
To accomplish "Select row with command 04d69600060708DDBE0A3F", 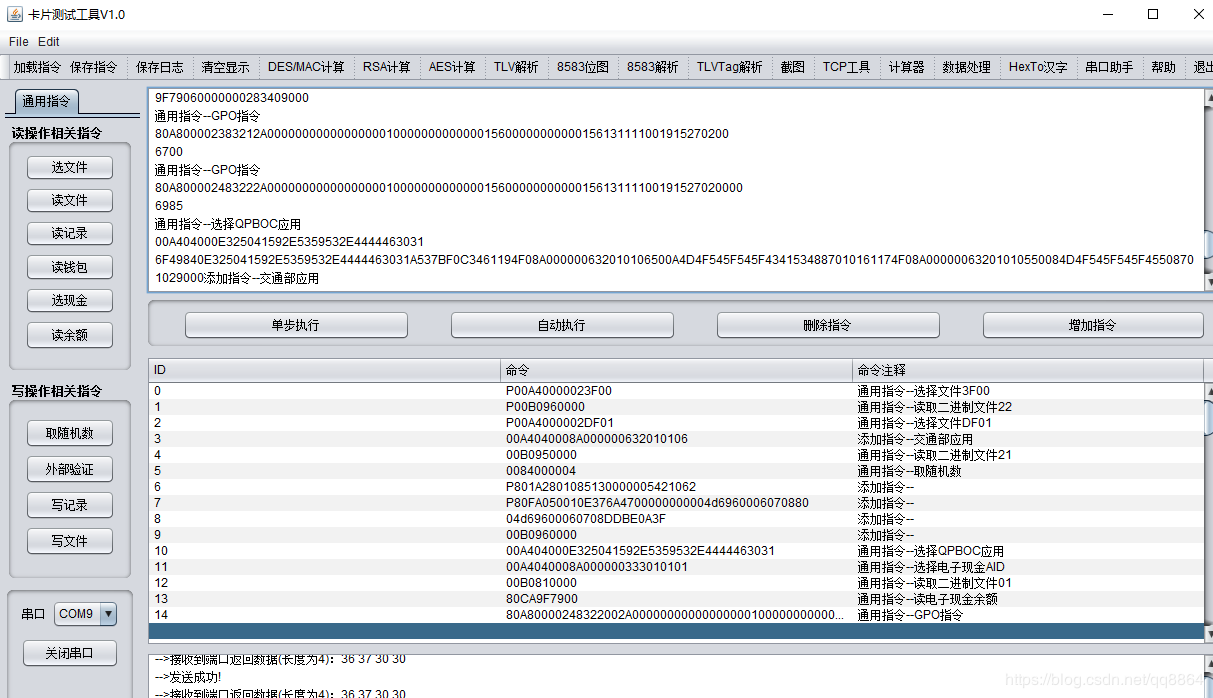I will coord(676,519).
